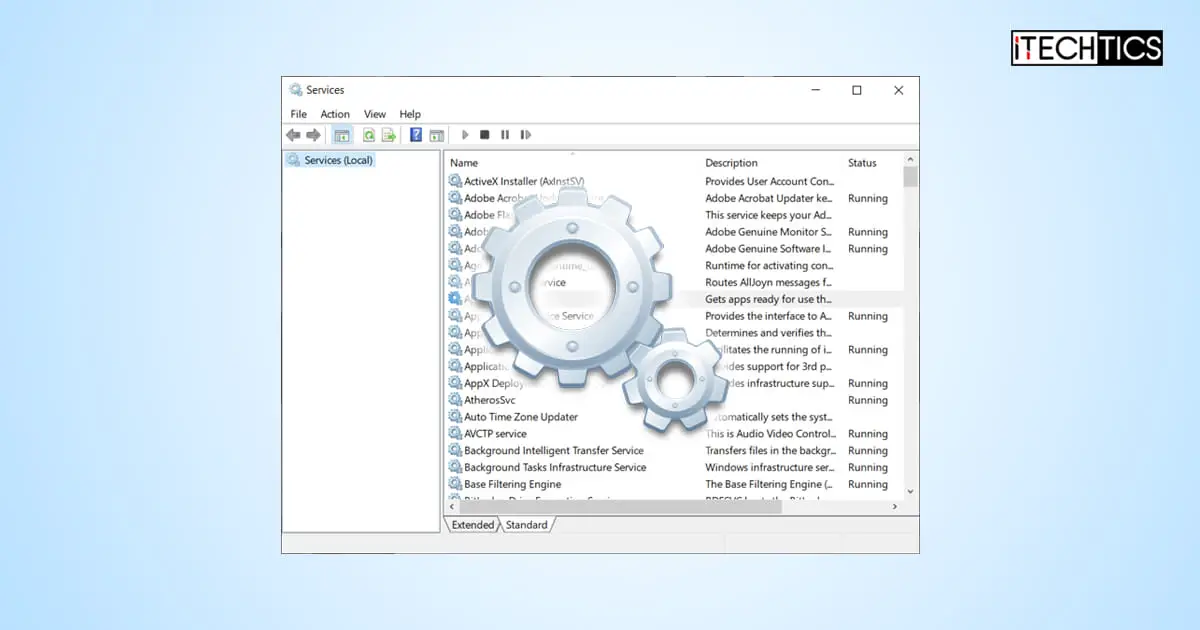This screenshot has width=1200, height=630.
Task: Click the horizontal scrollbar left arrow
Action: coord(453,507)
